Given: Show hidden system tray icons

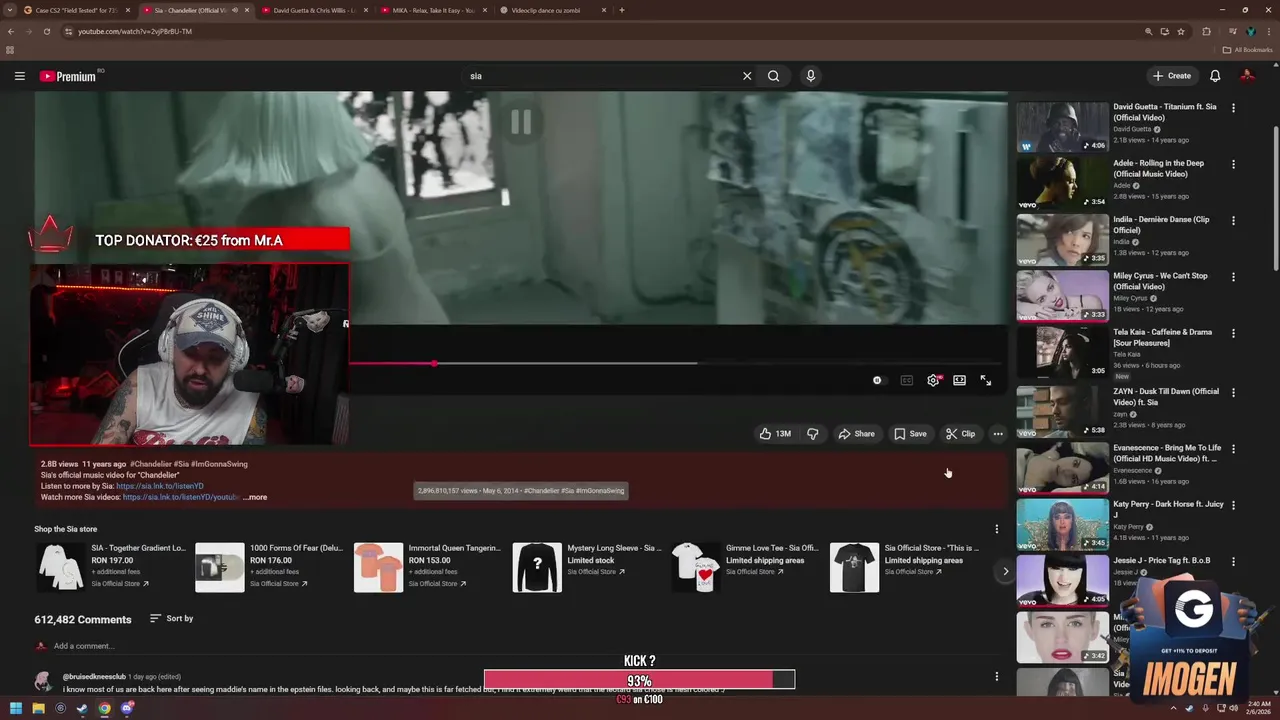Looking at the screenshot, I should click(x=1174, y=708).
